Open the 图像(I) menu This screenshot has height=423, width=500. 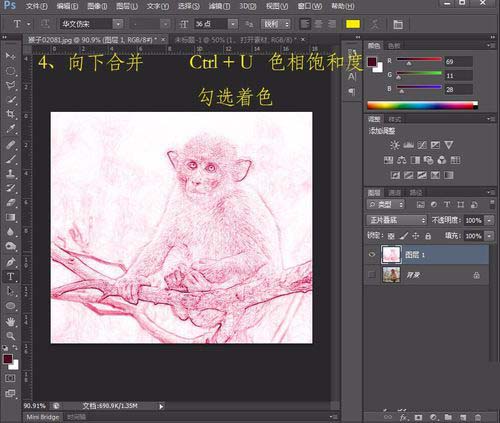click(97, 6)
